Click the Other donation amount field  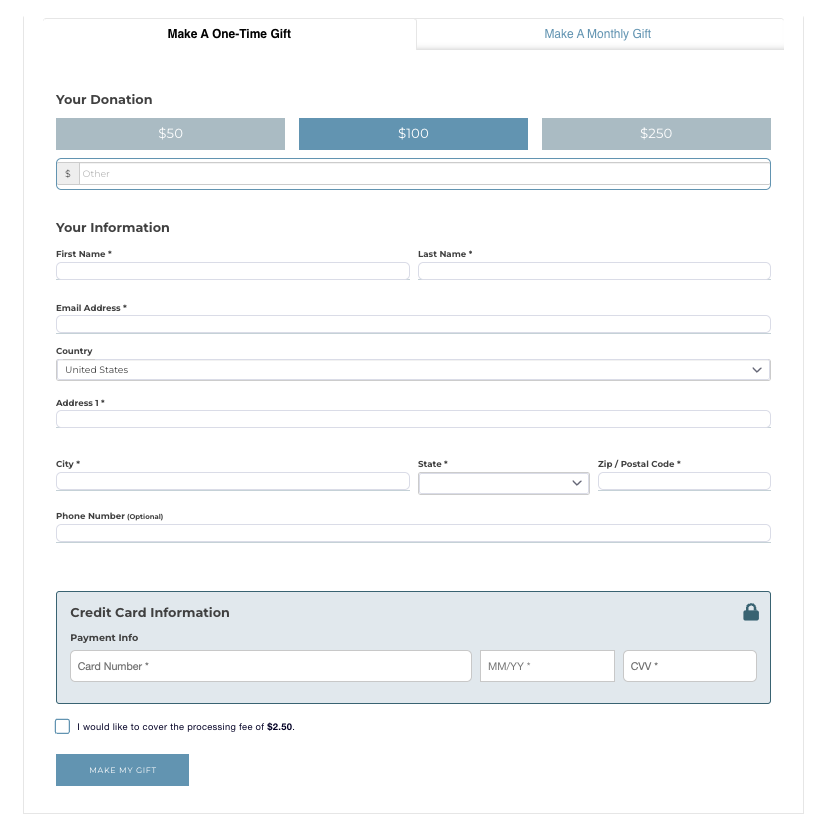point(424,174)
